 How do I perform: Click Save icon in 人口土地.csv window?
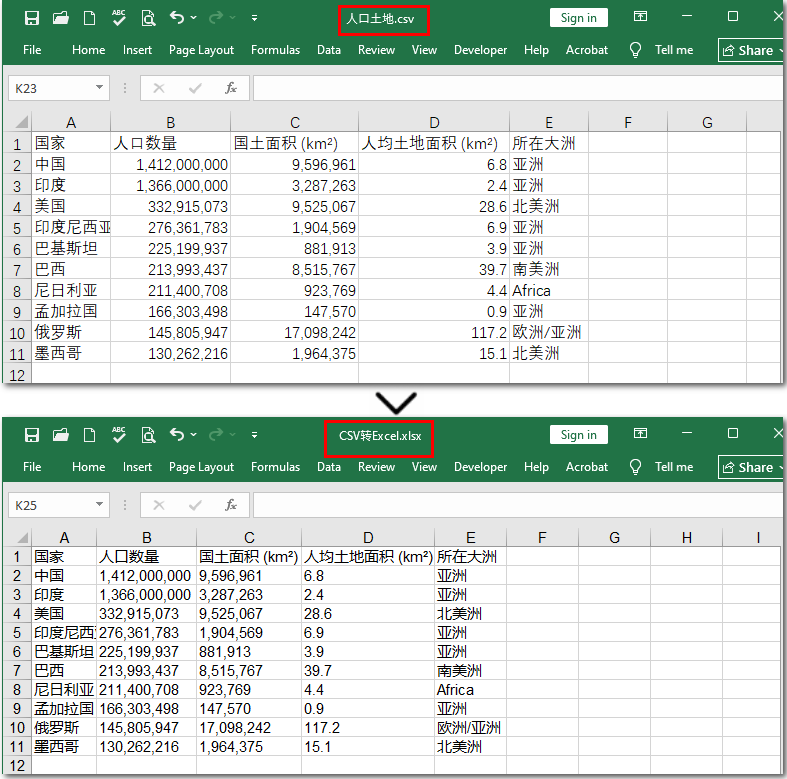coord(32,18)
